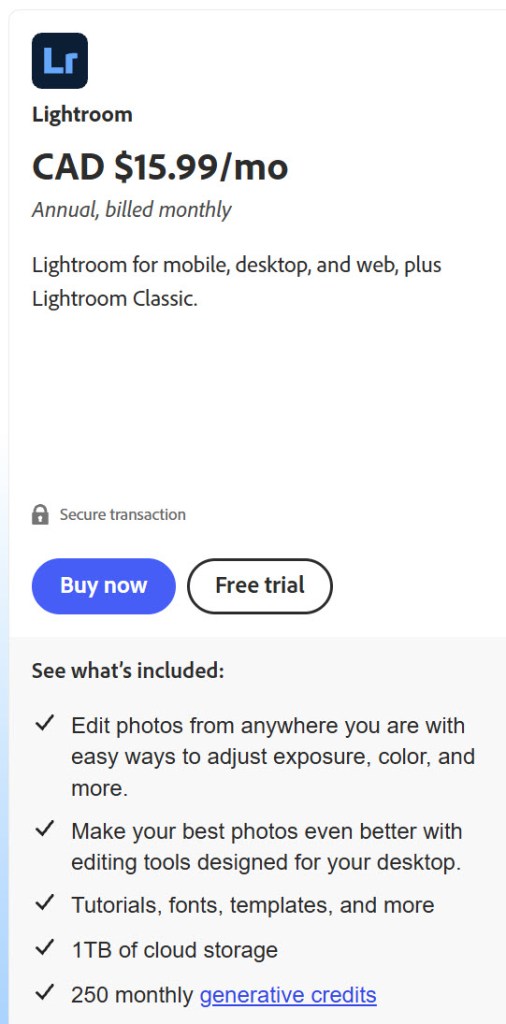Viewport: 506px width, 1024px height.
Task: Click the blue Buy now button
Action: [104, 586]
